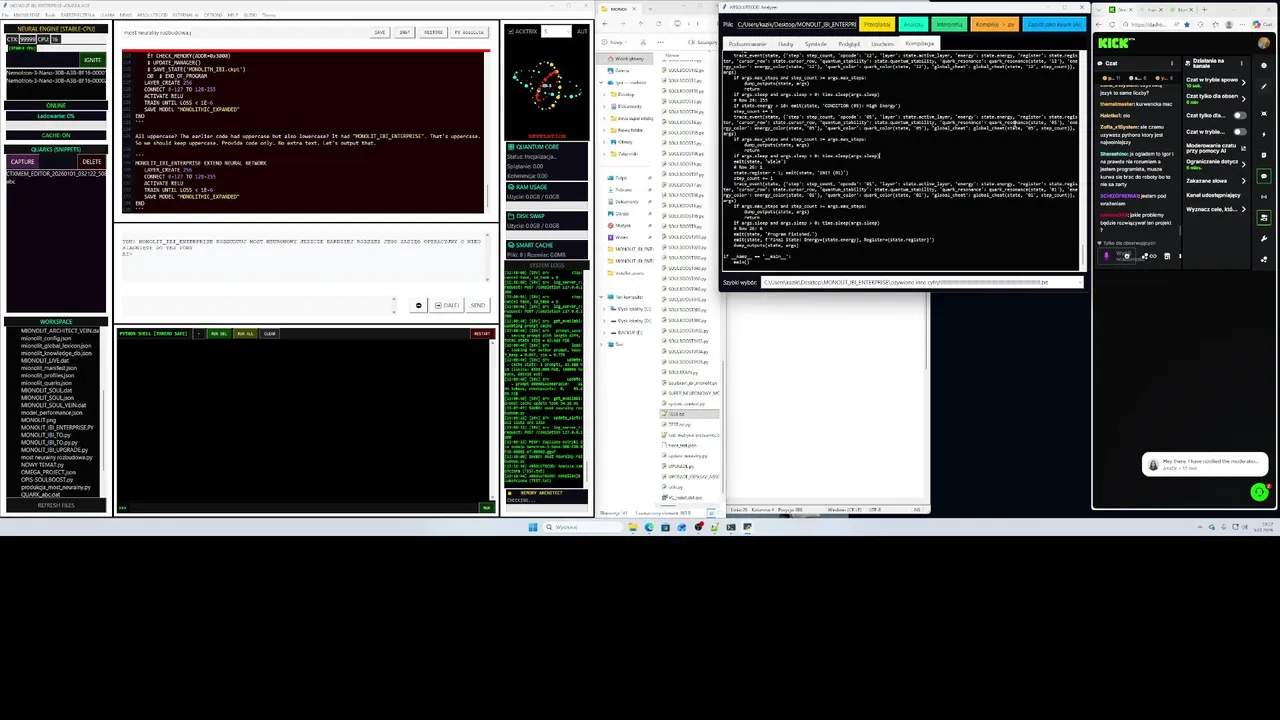The width and height of the screenshot is (1280, 720).
Task: Click the DALEJ button
Action: 447,305
